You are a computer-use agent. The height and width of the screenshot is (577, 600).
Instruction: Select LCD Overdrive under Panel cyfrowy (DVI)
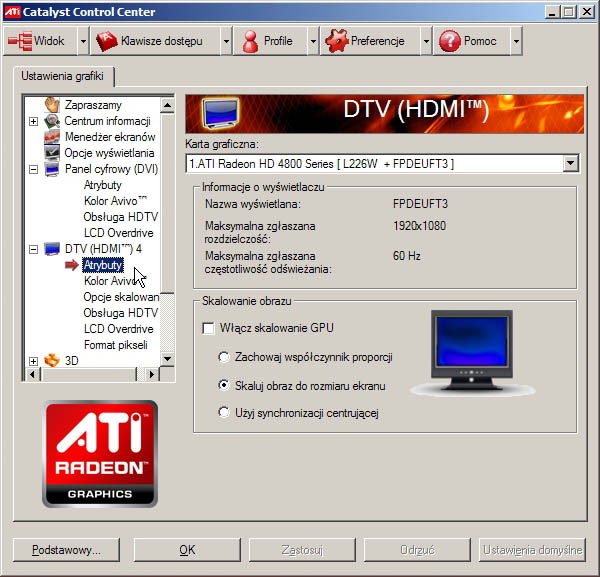tap(119, 233)
